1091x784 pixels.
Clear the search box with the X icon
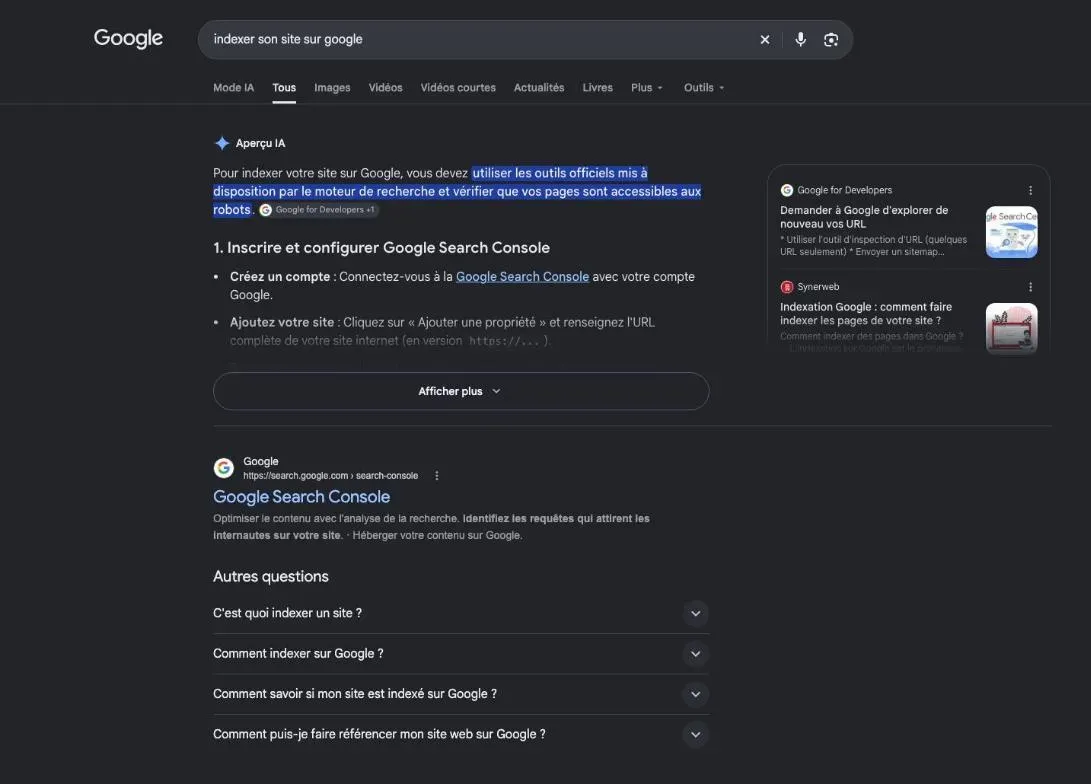click(765, 40)
